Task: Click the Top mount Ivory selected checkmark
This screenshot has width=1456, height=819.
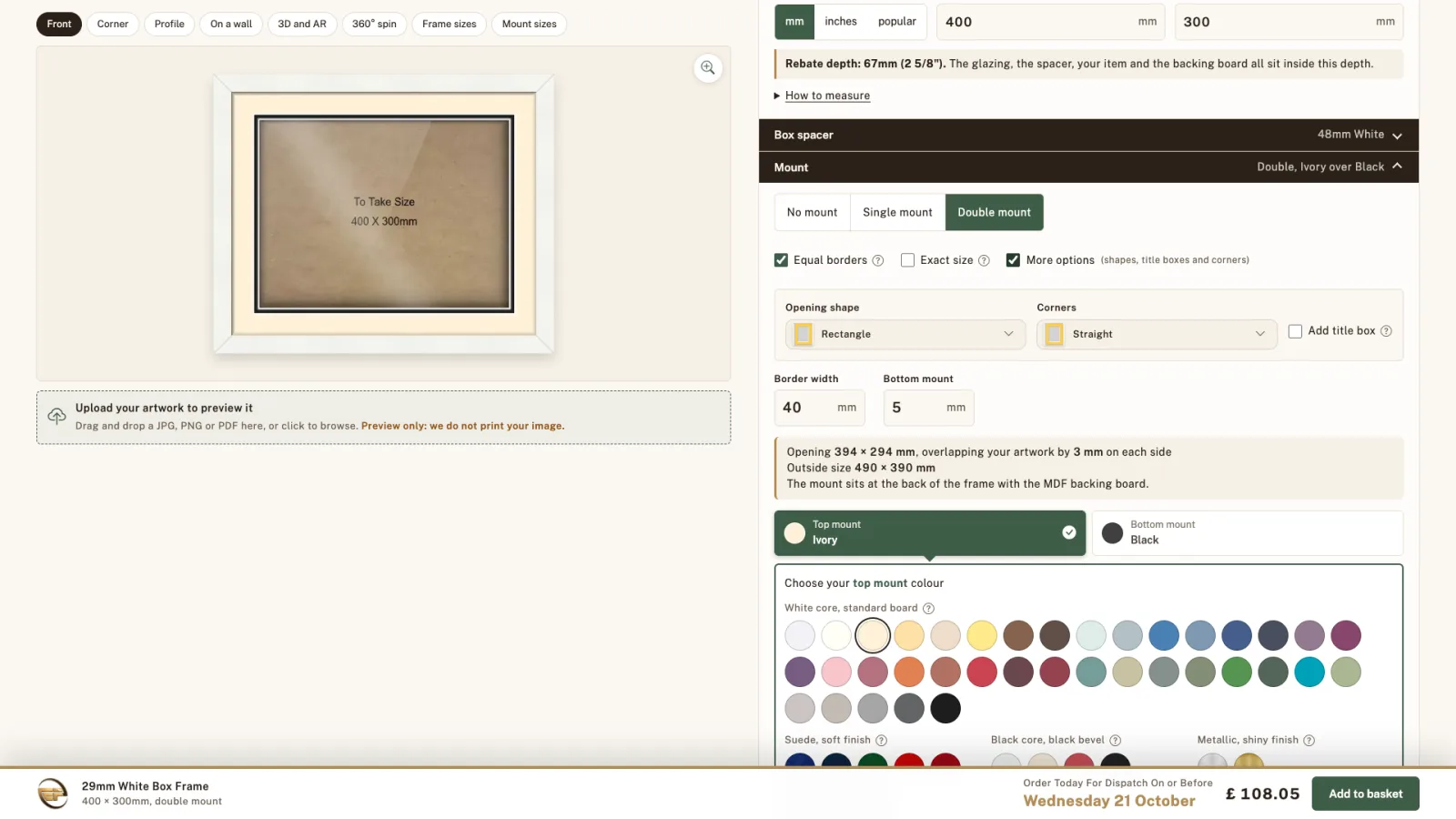Action: [1069, 532]
